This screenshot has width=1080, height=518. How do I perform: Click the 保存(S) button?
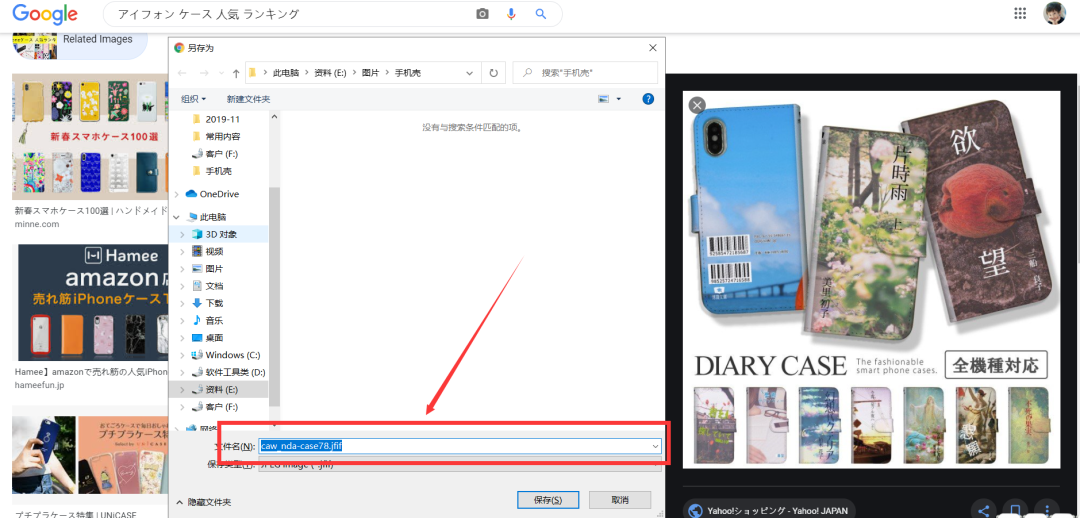pyautogui.click(x=548, y=500)
